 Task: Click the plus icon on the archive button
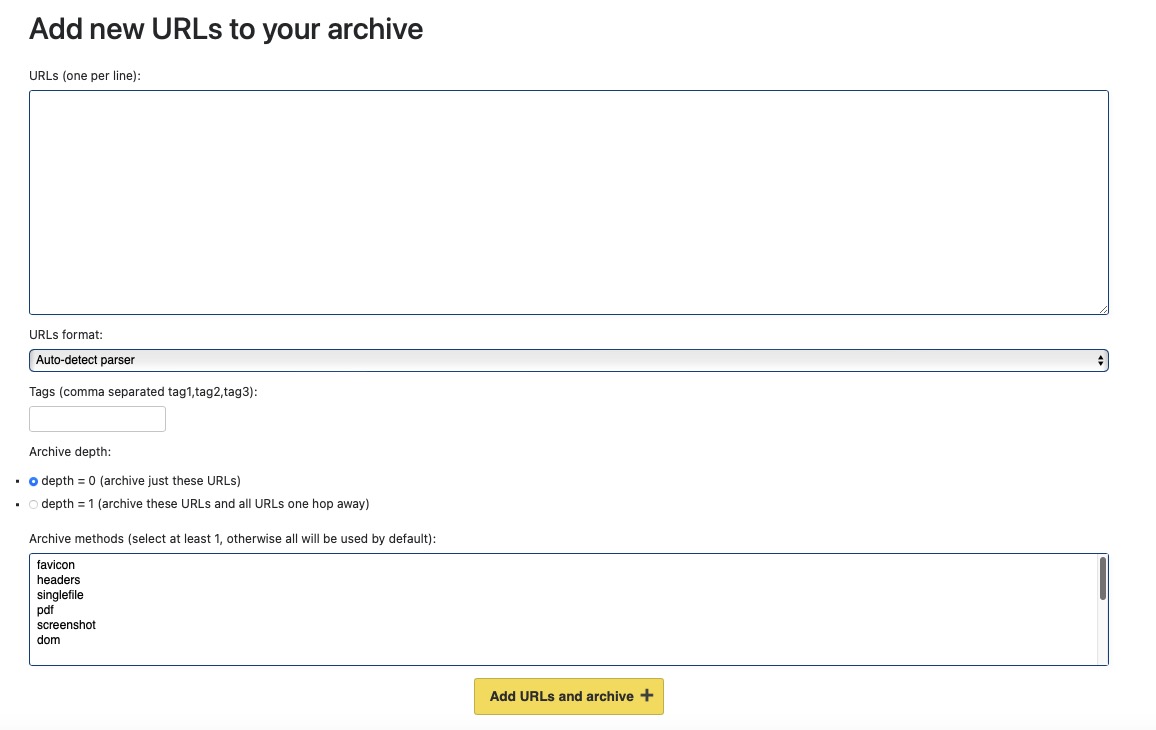tap(649, 696)
